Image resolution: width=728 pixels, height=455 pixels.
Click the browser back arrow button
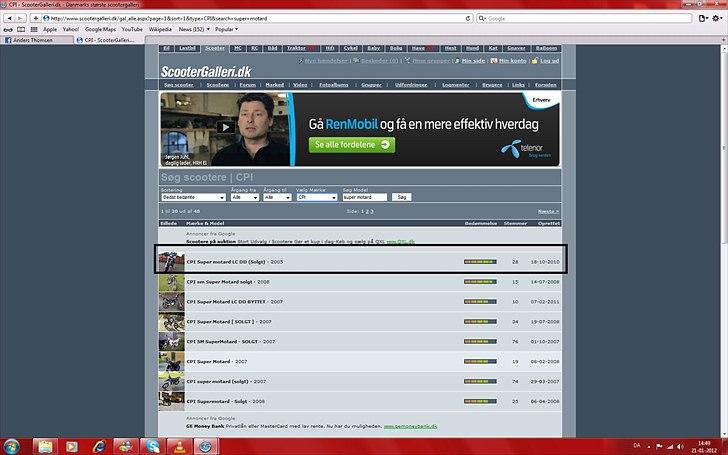point(9,18)
